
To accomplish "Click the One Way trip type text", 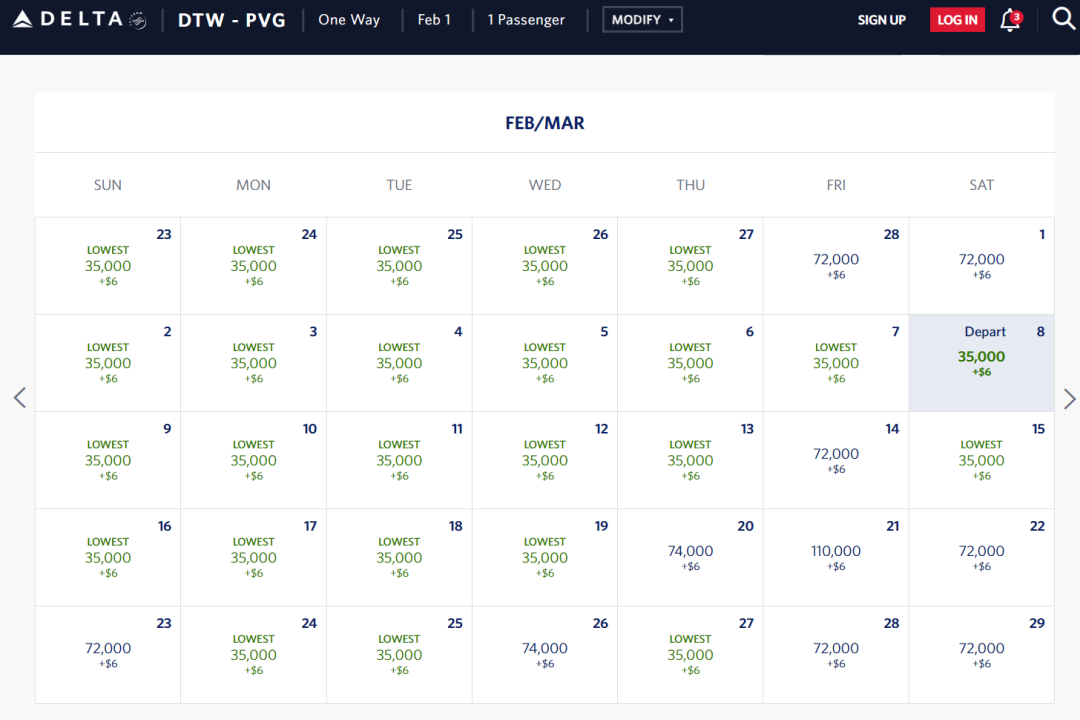I will point(349,20).
